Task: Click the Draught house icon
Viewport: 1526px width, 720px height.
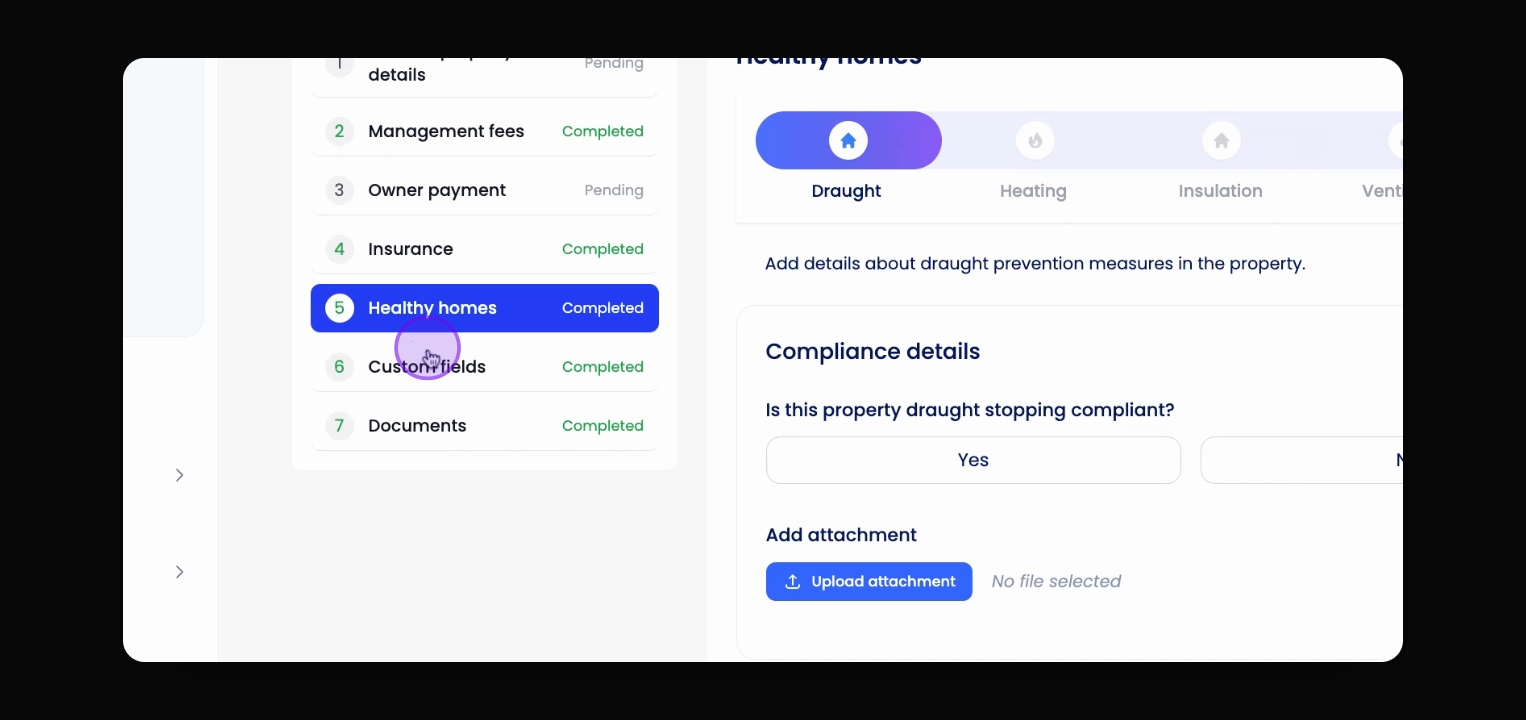Action: click(848, 140)
